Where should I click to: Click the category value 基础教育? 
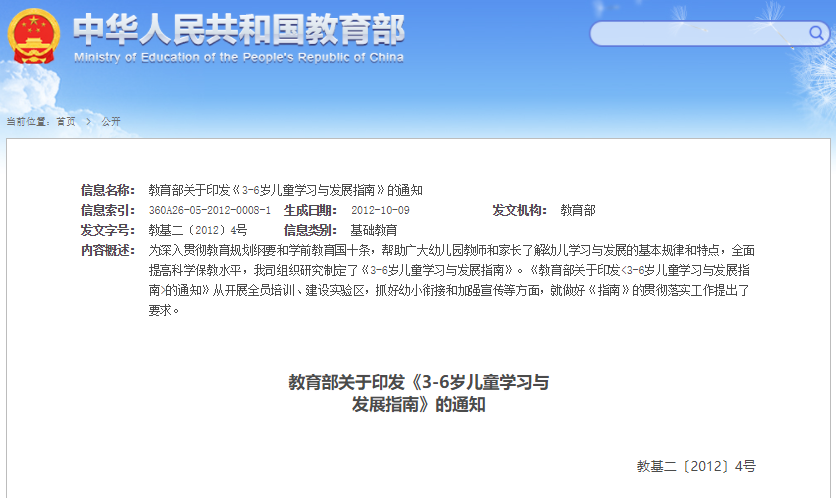point(374,230)
